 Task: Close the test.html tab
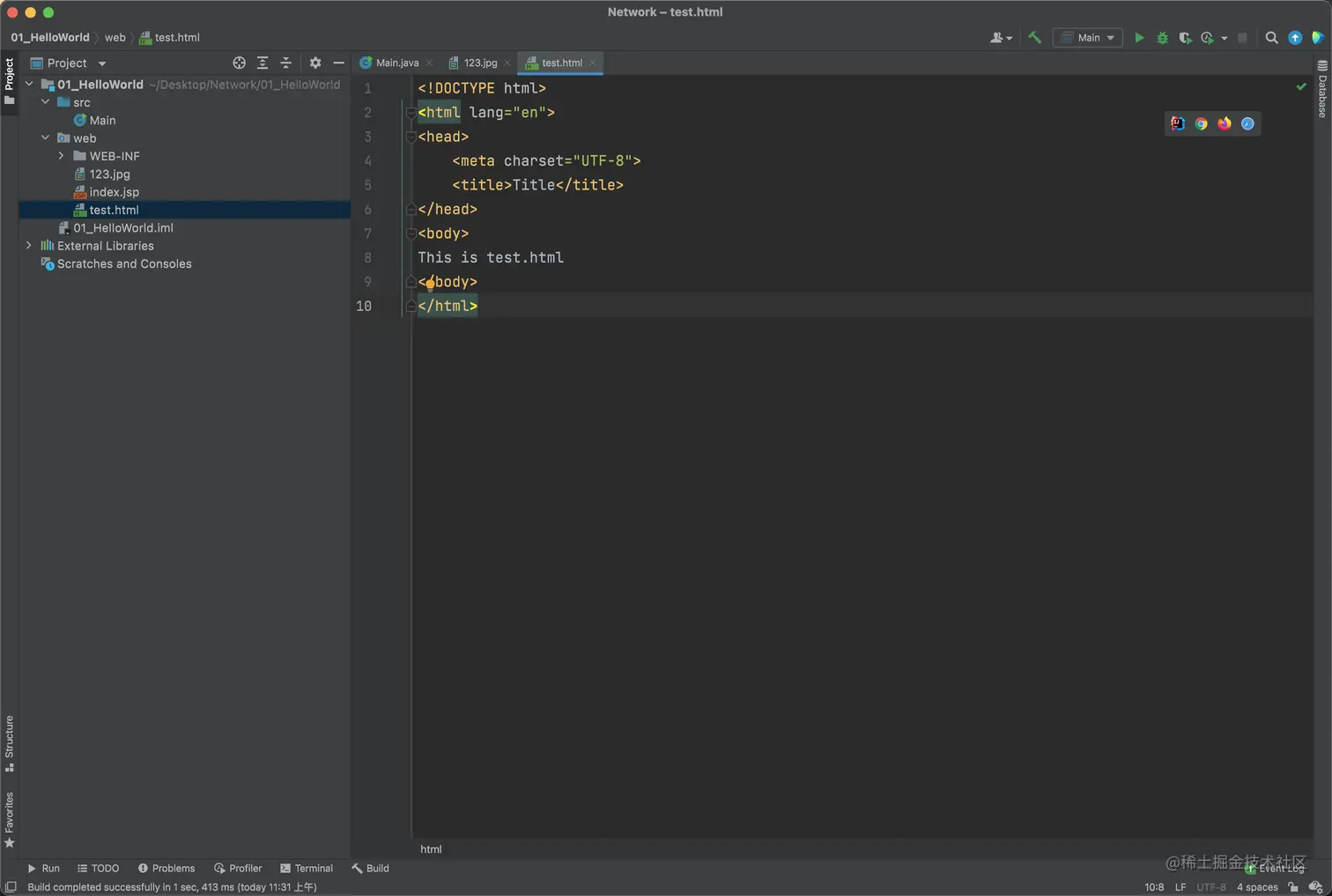click(x=593, y=63)
